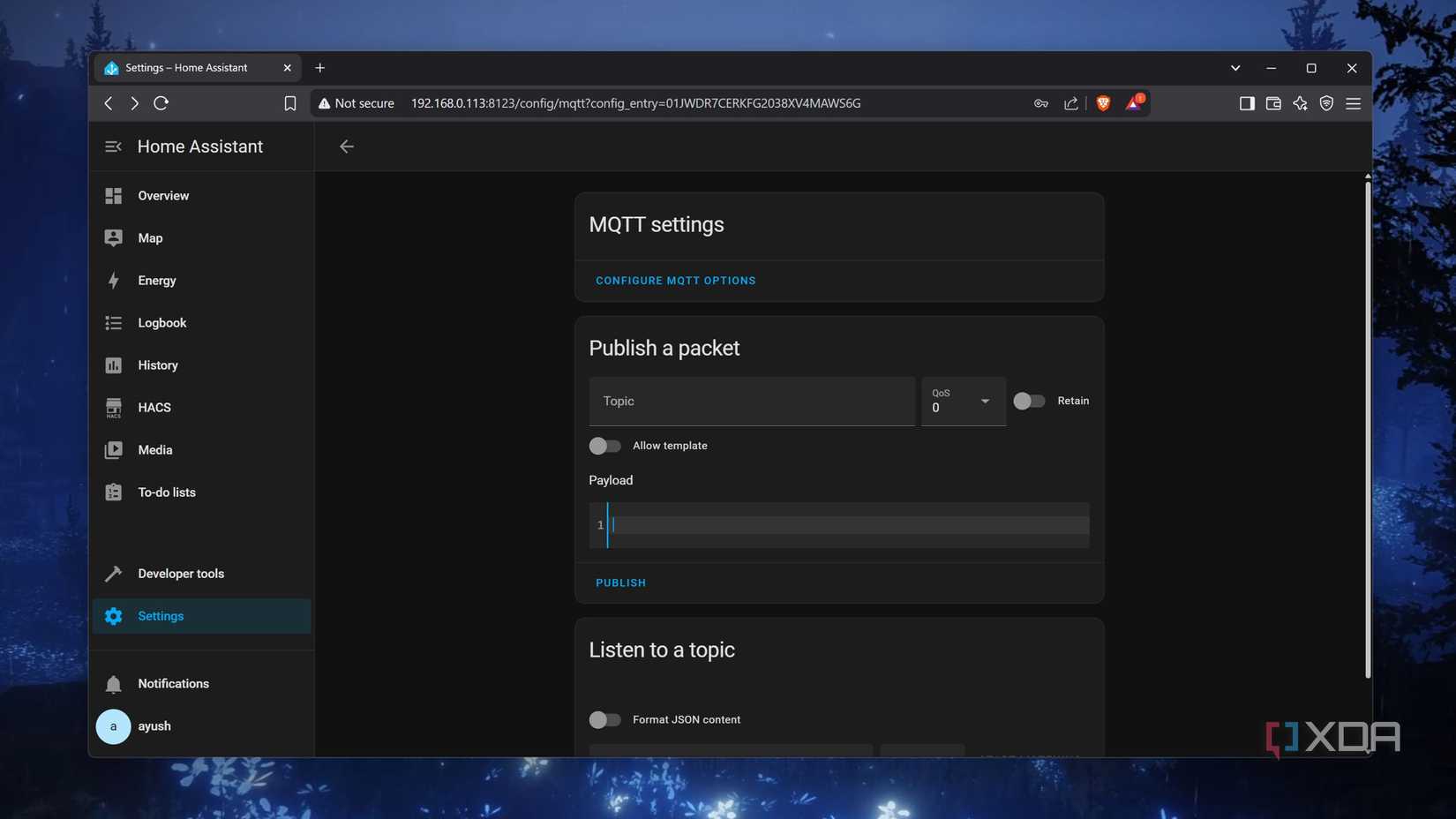Enable the Allow template switch
The width and height of the screenshot is (1456, 819).
click(604, 446)
